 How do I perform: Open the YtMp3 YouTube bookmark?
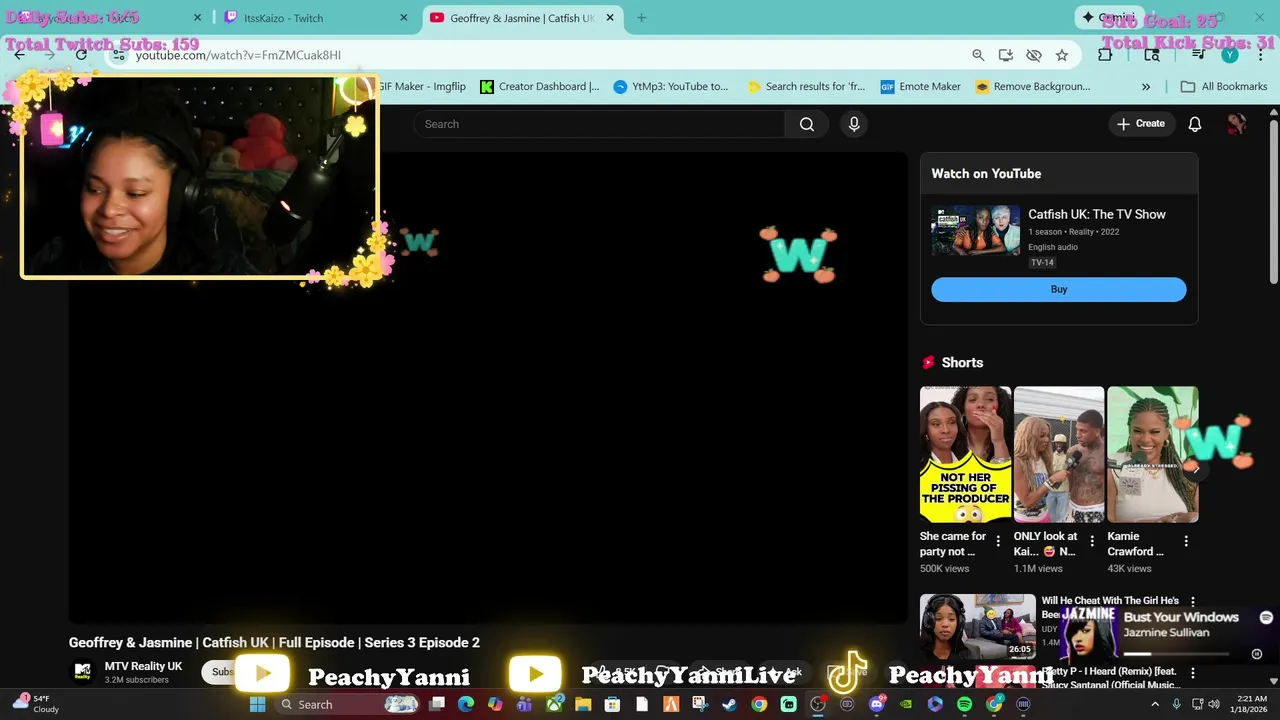671,87
